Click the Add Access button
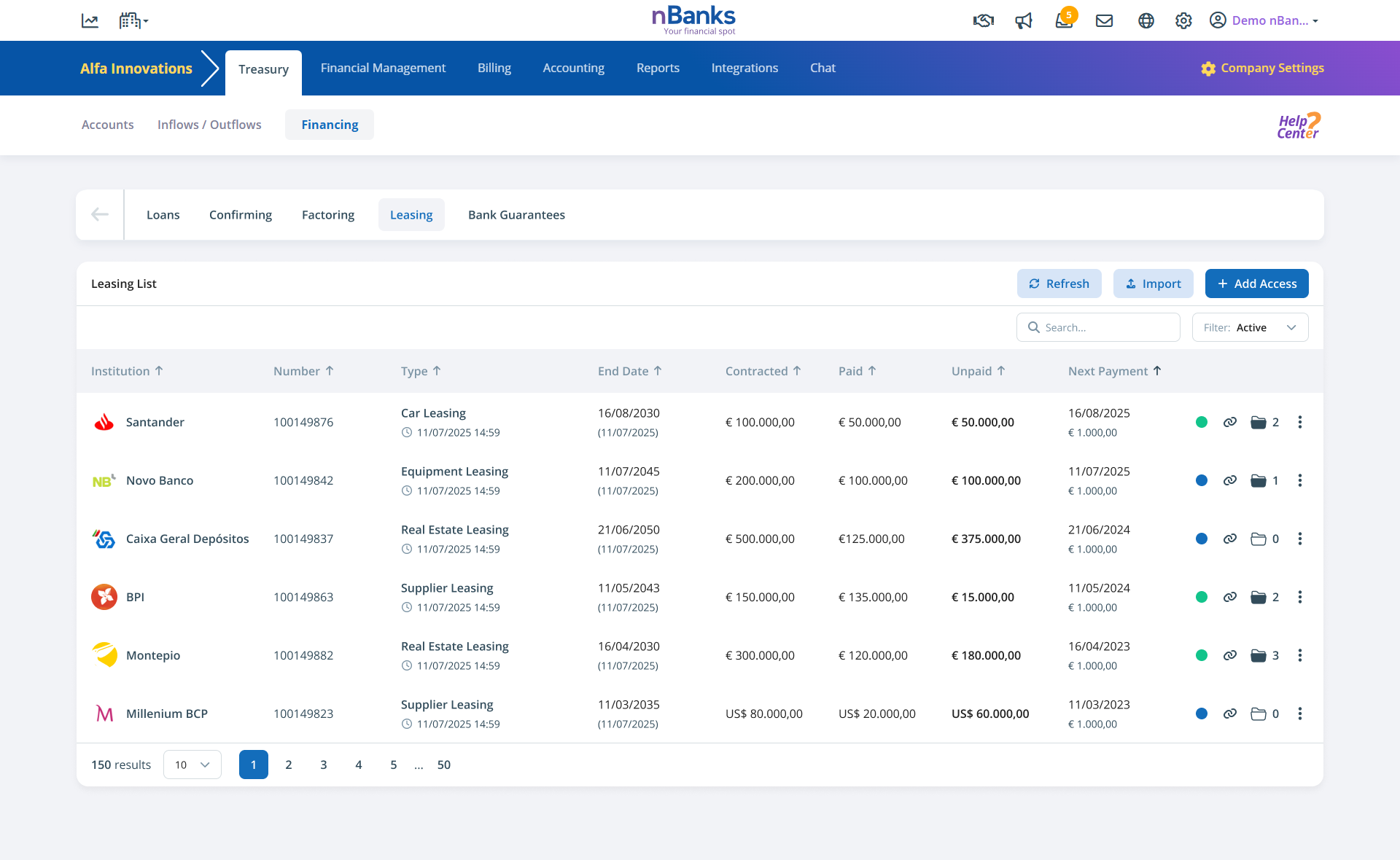Image resolution: width=1400 pixels, height=860 pixels. click(x=1256, y=284)
